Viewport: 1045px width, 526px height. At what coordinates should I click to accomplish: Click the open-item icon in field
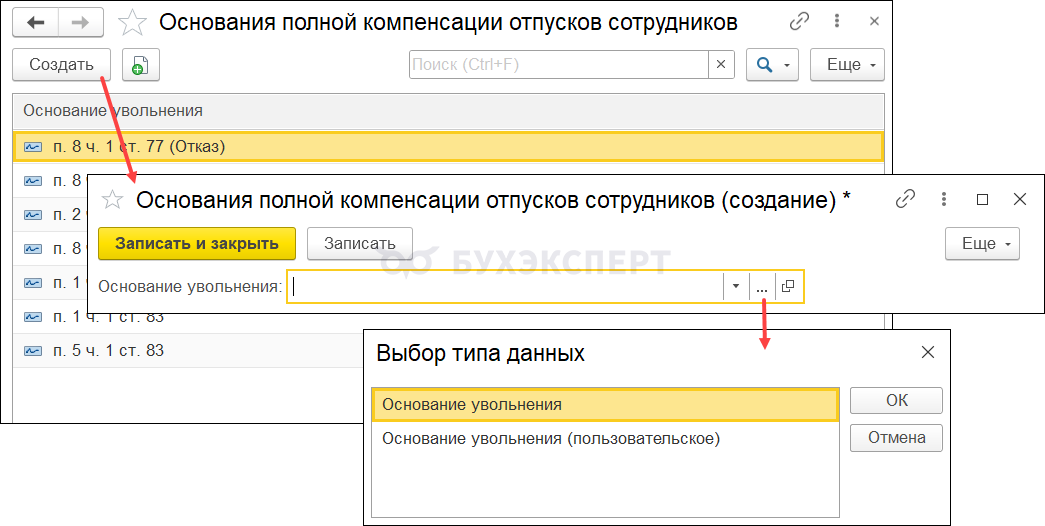tap(788, 287)
